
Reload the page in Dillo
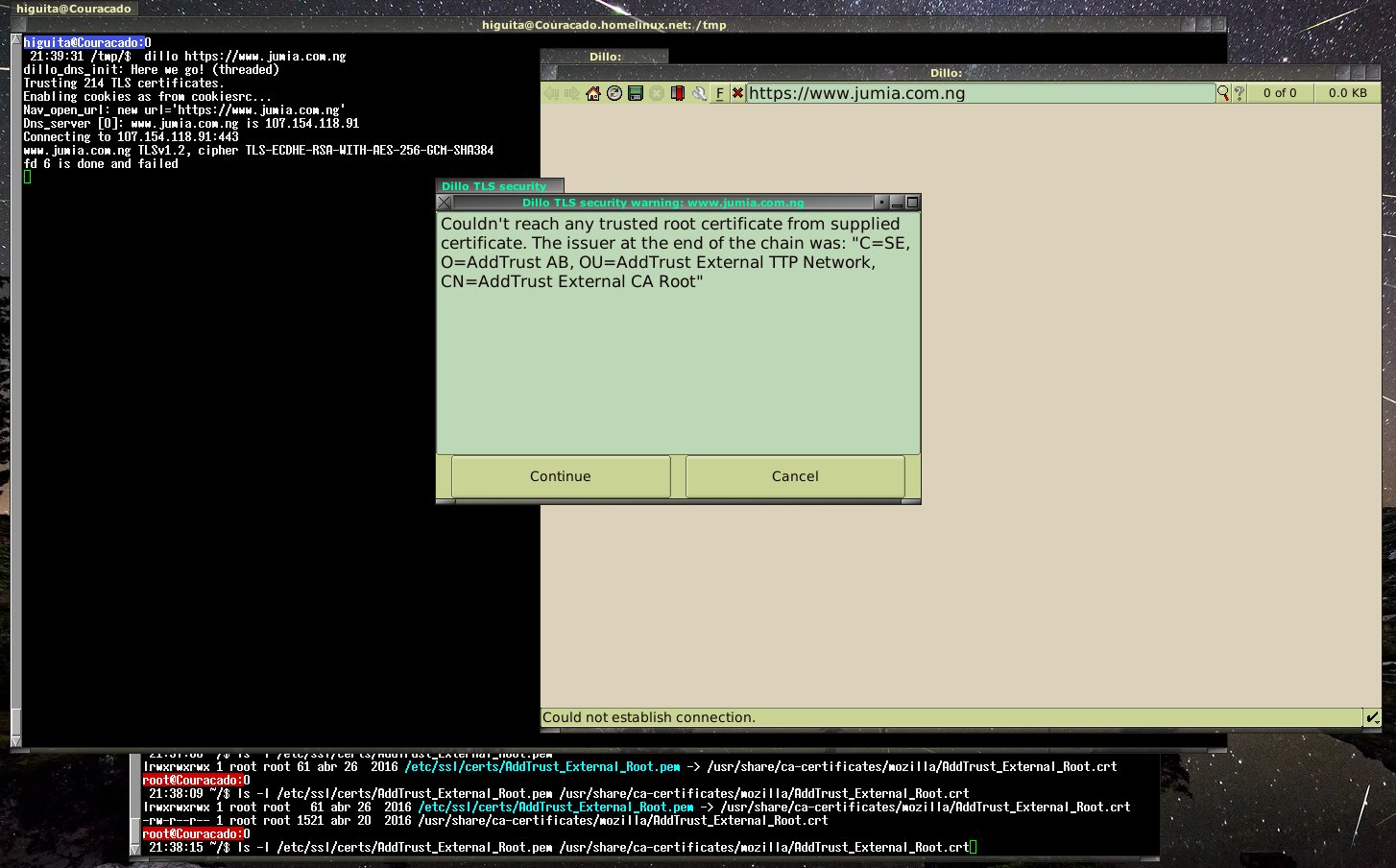614,93
